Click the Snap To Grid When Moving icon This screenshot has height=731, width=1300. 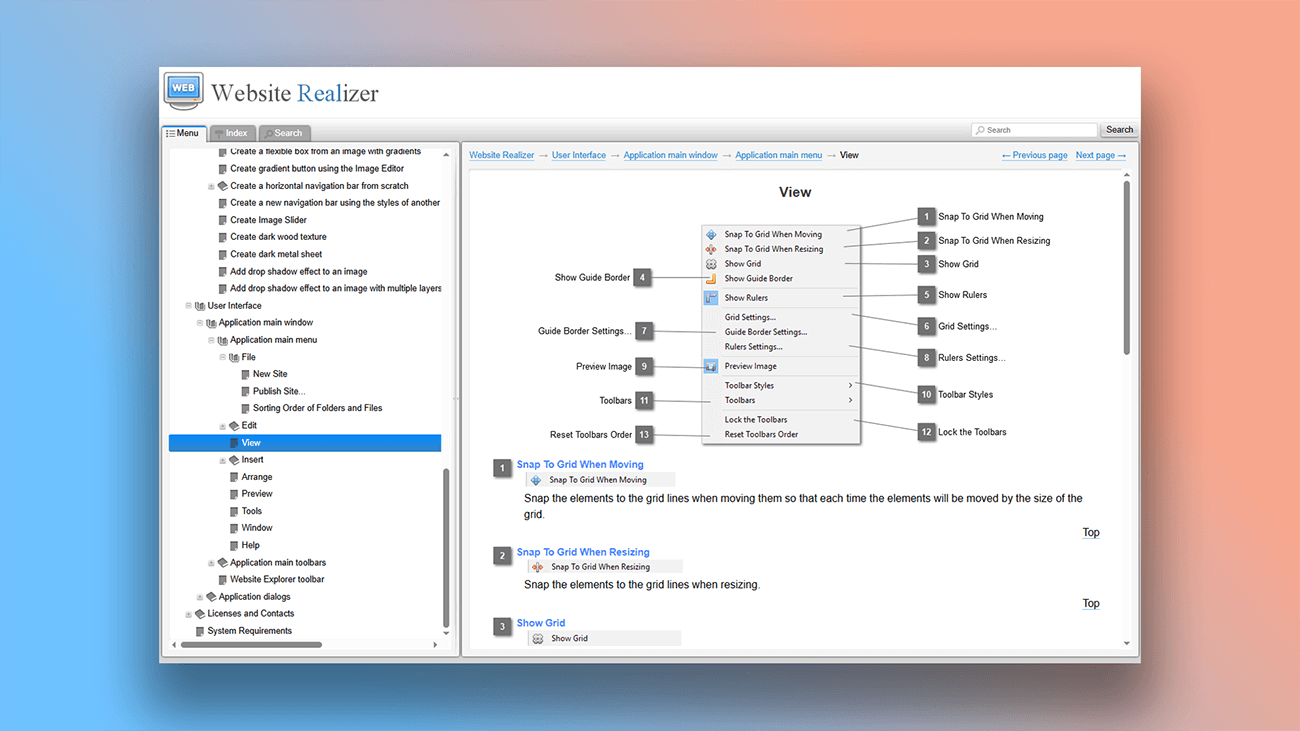click(713, 233)
